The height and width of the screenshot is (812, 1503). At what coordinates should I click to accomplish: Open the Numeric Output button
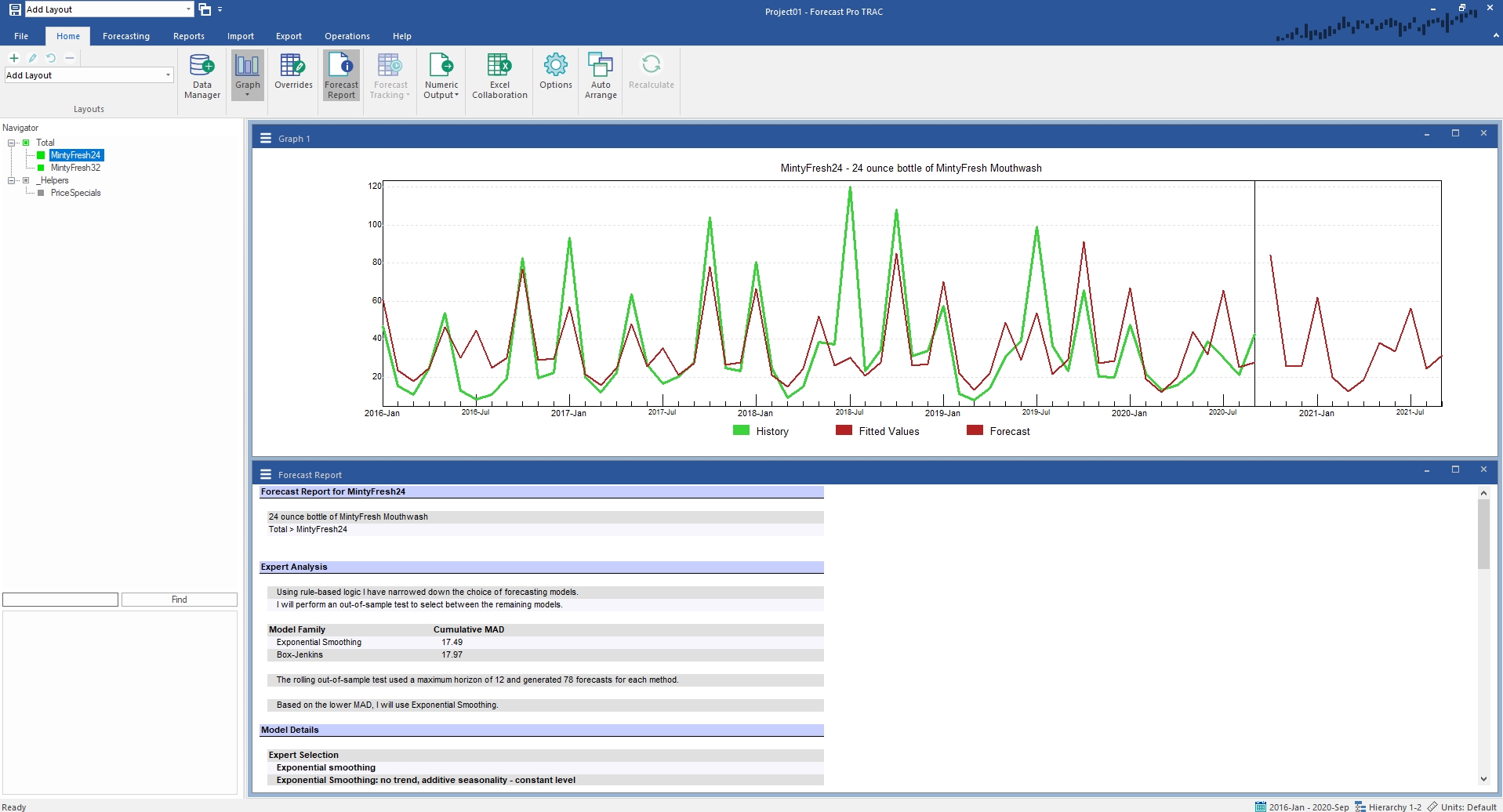point(441,75)
